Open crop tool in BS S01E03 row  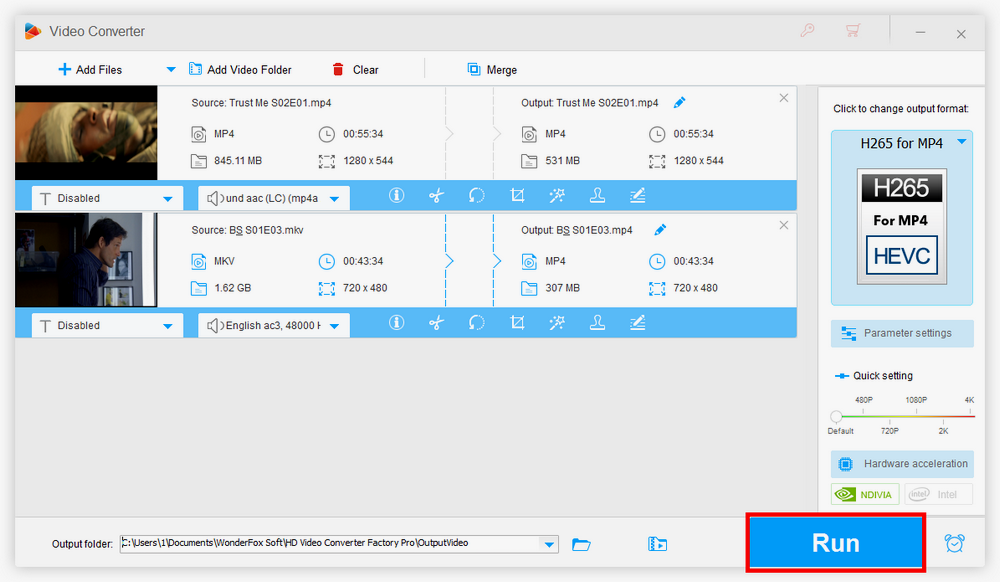[x=517, y=323]
